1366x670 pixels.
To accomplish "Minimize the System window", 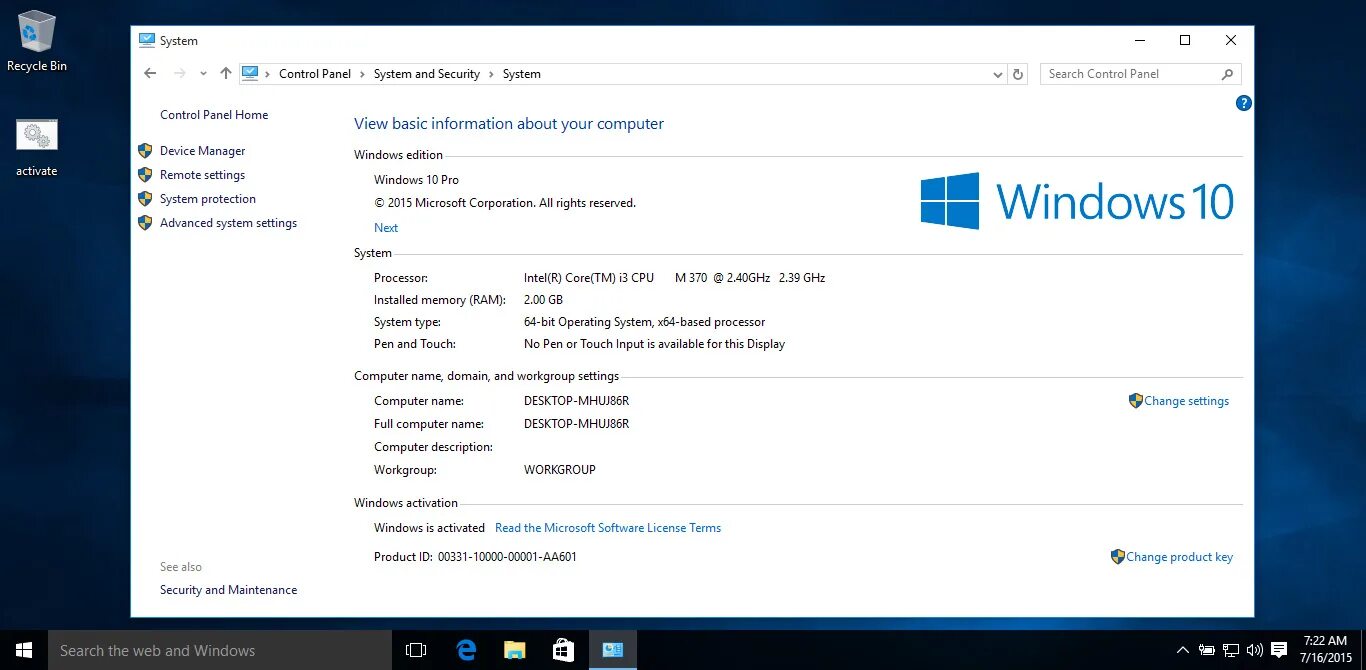I will coord(1139,41).
